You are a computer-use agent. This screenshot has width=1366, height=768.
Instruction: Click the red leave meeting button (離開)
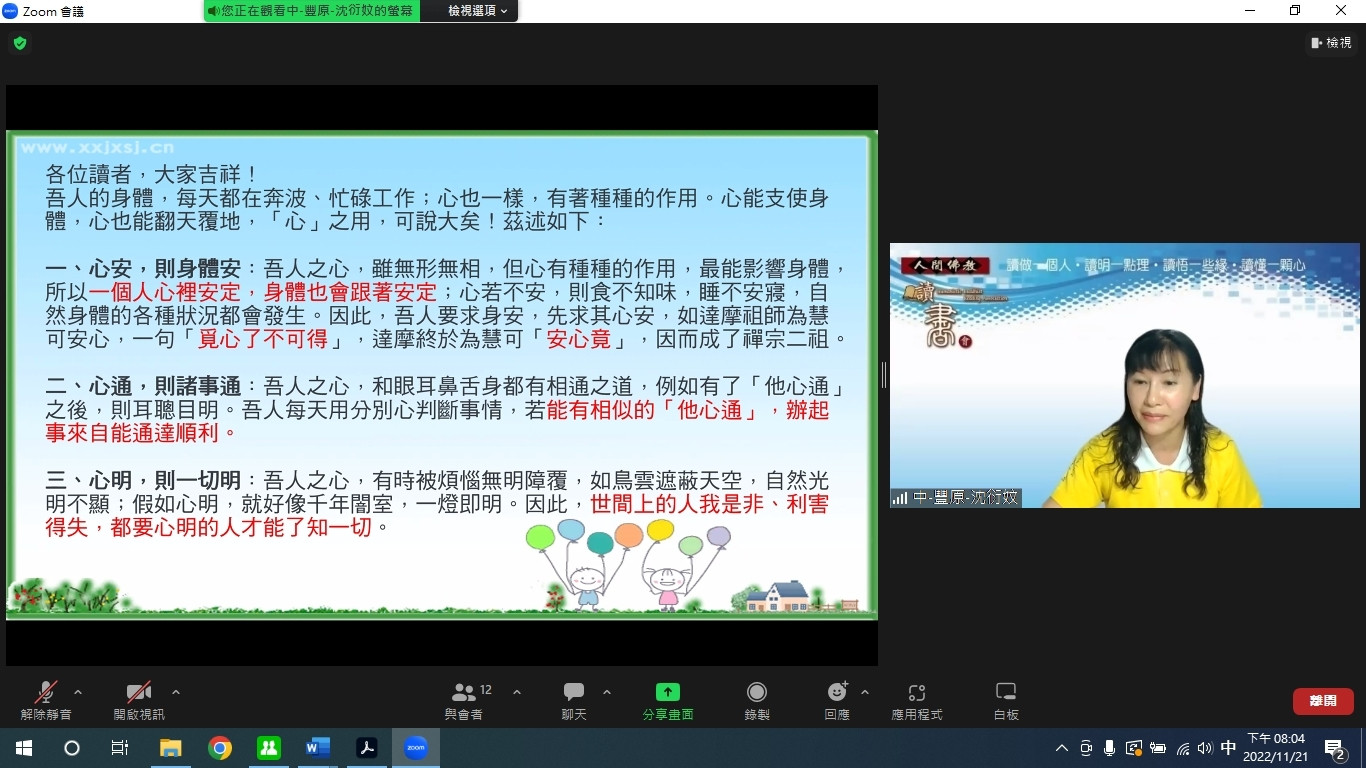[x=1323, y=701]
